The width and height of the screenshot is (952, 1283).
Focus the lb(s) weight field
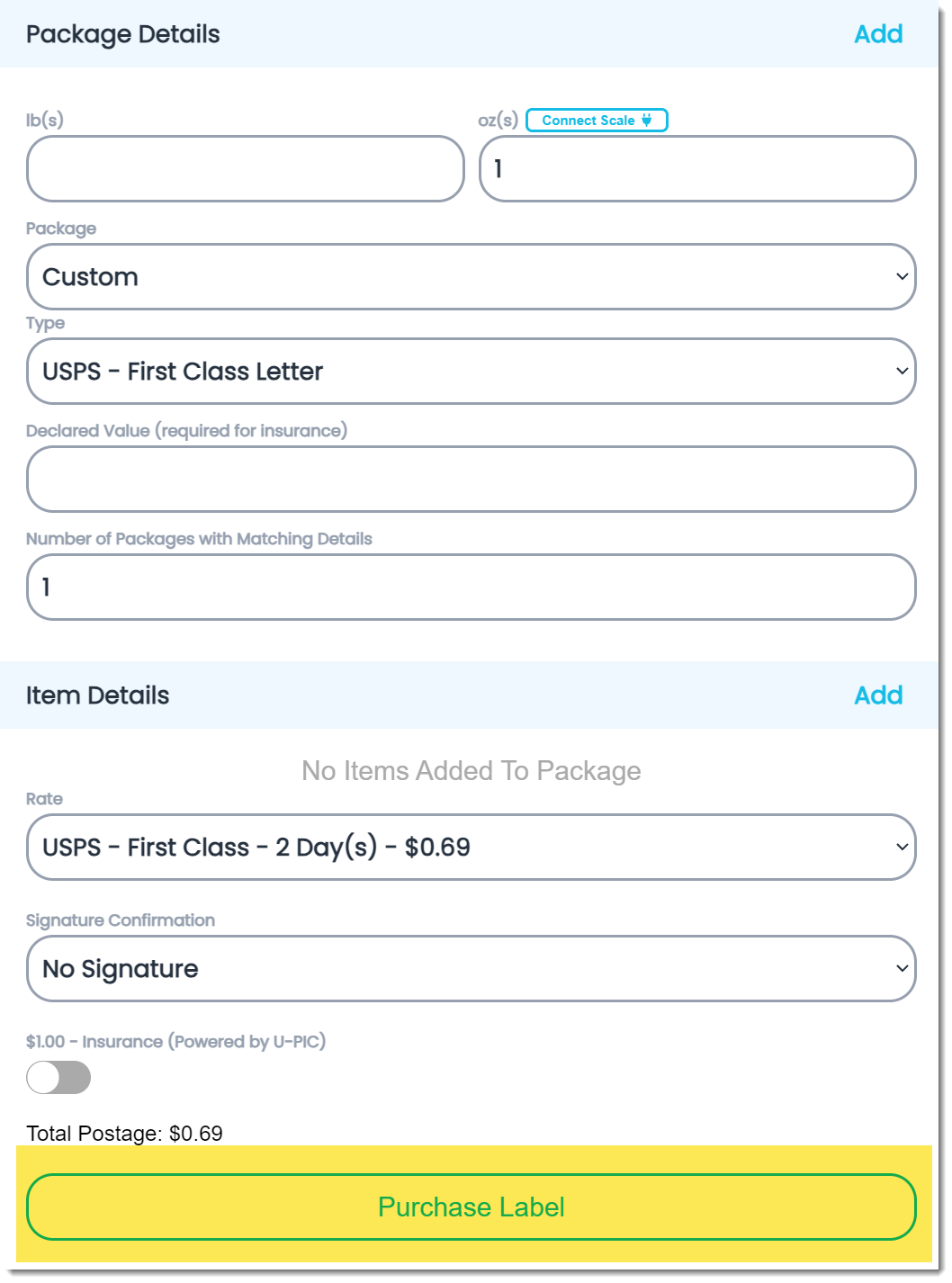click(x=245, y=169)
